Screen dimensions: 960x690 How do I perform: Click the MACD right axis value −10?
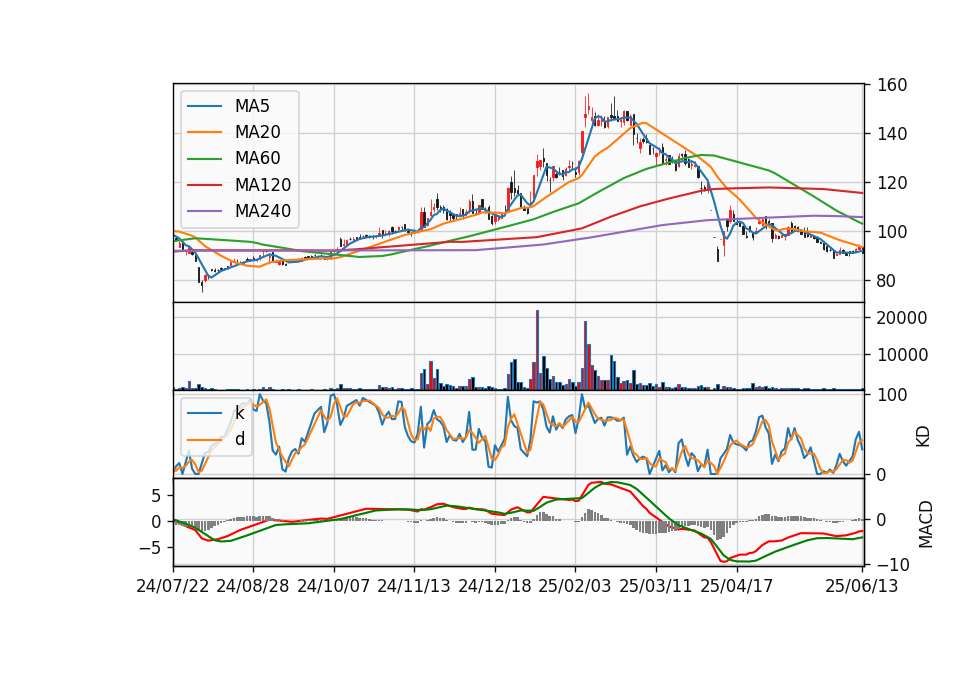tap(893, 564)
